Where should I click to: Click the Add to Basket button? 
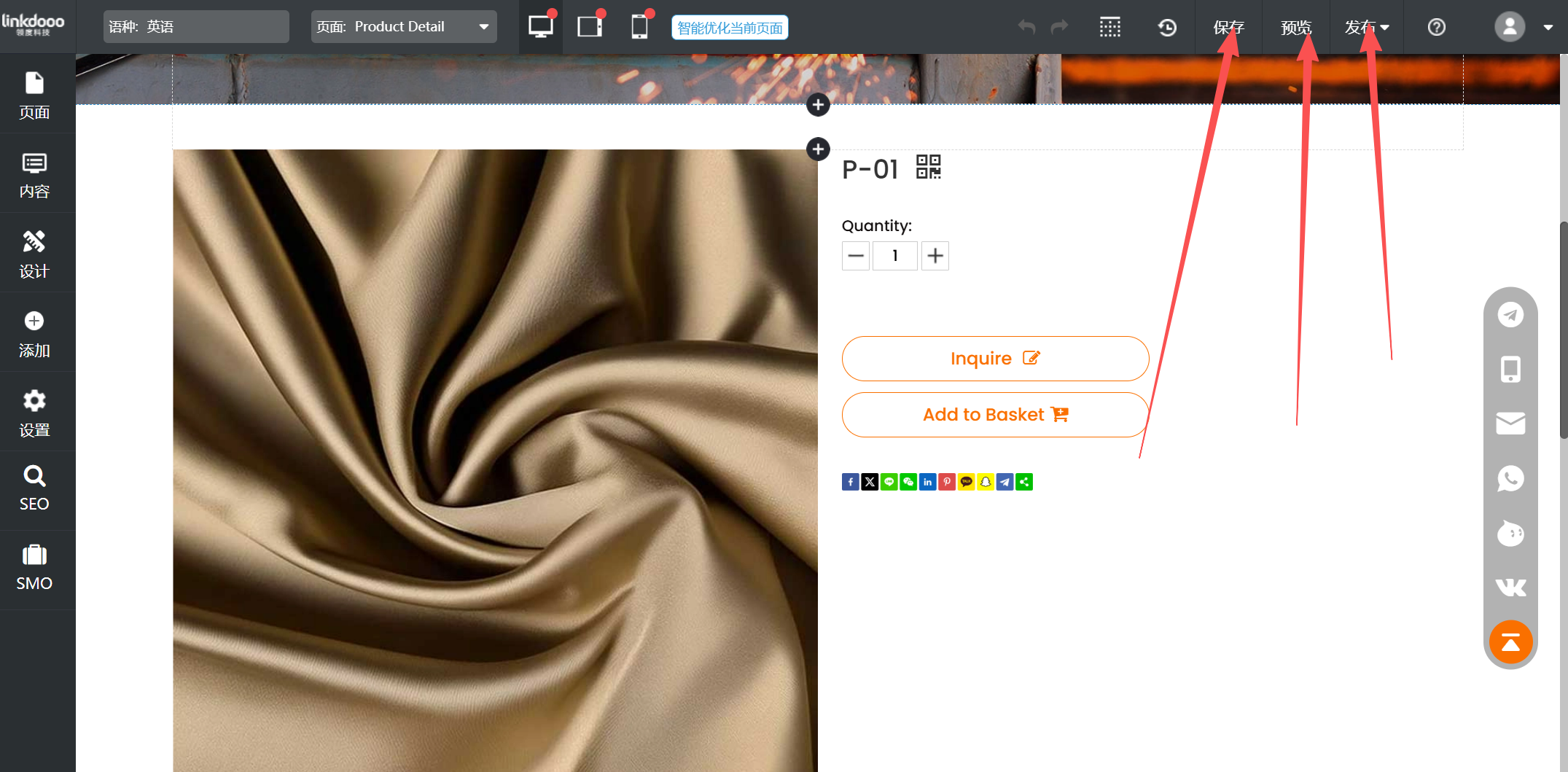995,415
